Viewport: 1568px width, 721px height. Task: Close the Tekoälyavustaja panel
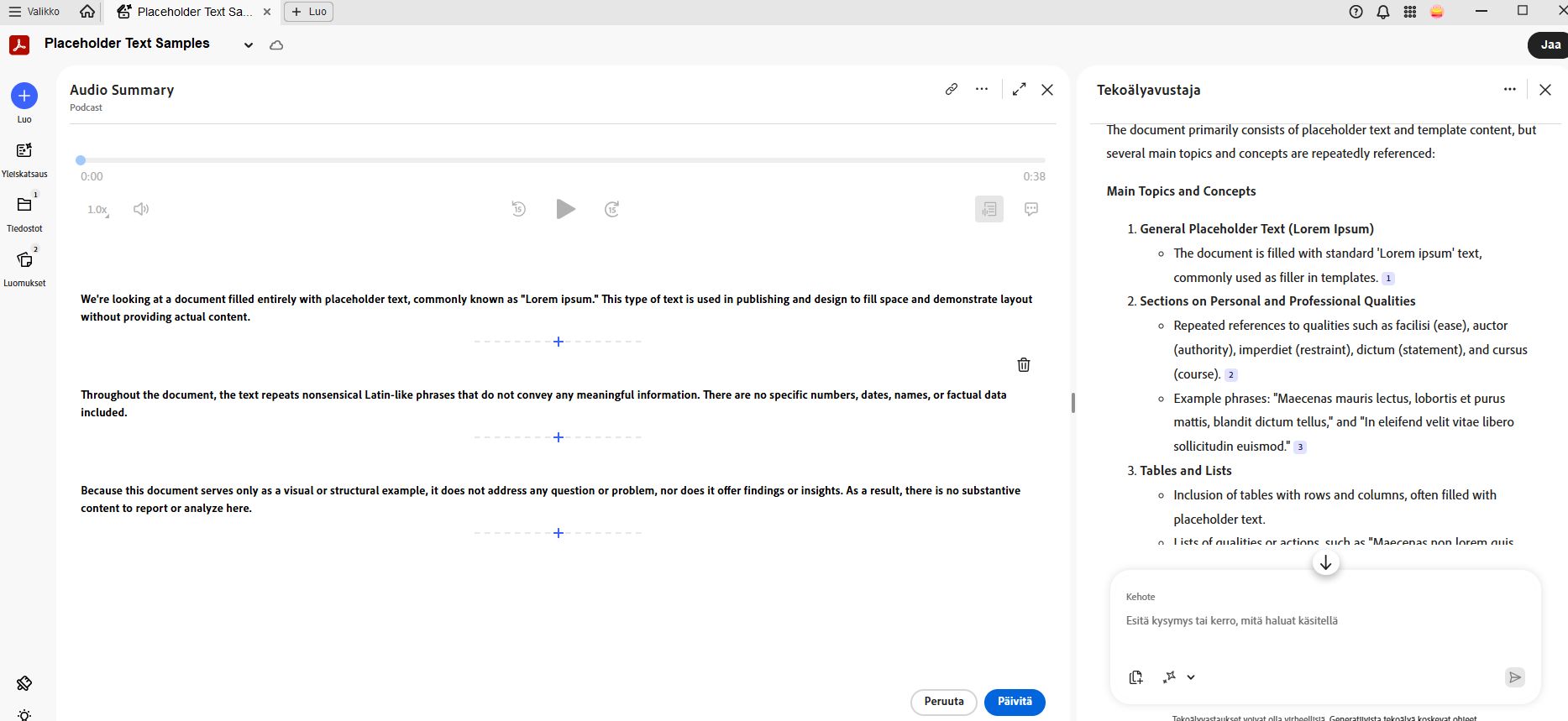(1545, 90)
